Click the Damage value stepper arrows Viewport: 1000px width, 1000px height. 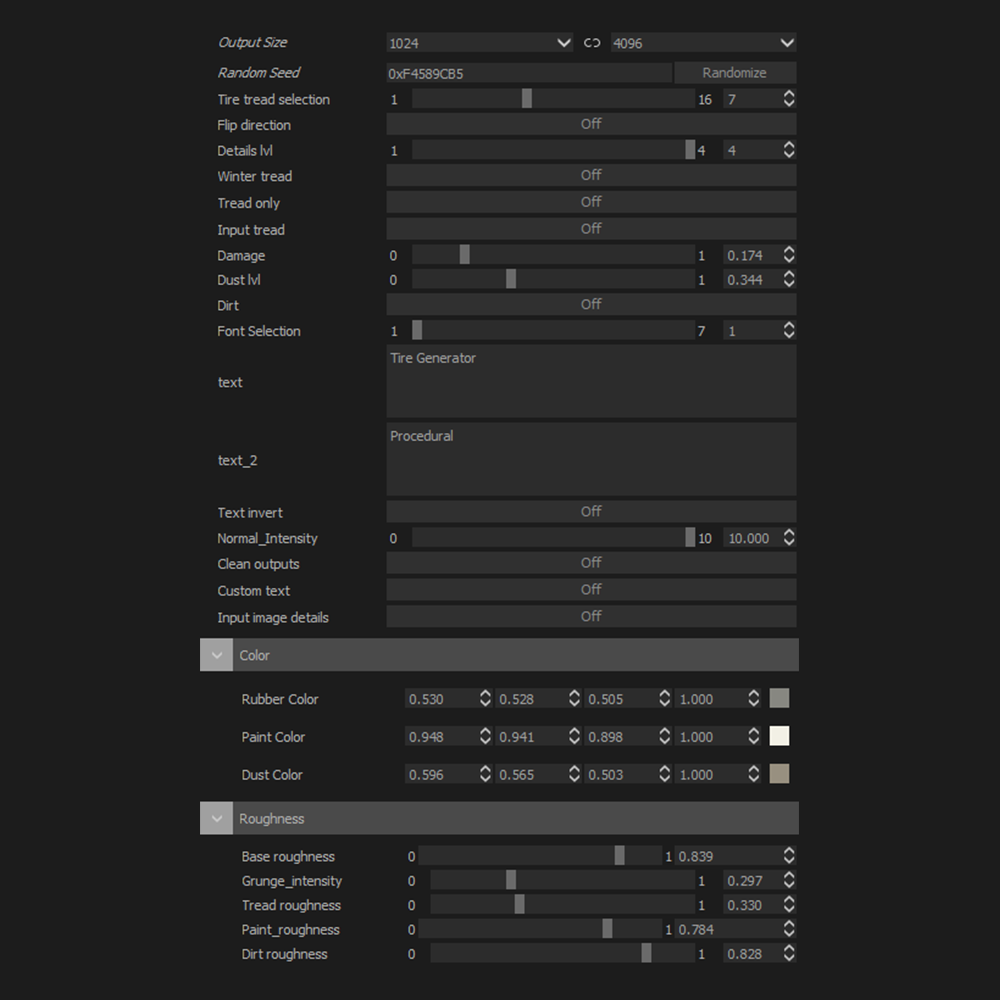coord(789,254)
